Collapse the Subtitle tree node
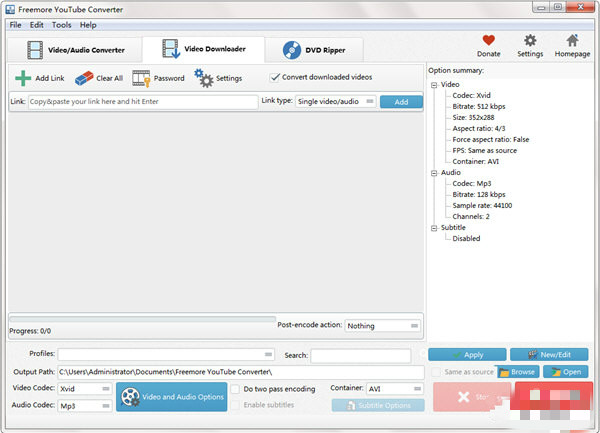Image resolution: width=600 pixels, height=433 pixels. 434,228
